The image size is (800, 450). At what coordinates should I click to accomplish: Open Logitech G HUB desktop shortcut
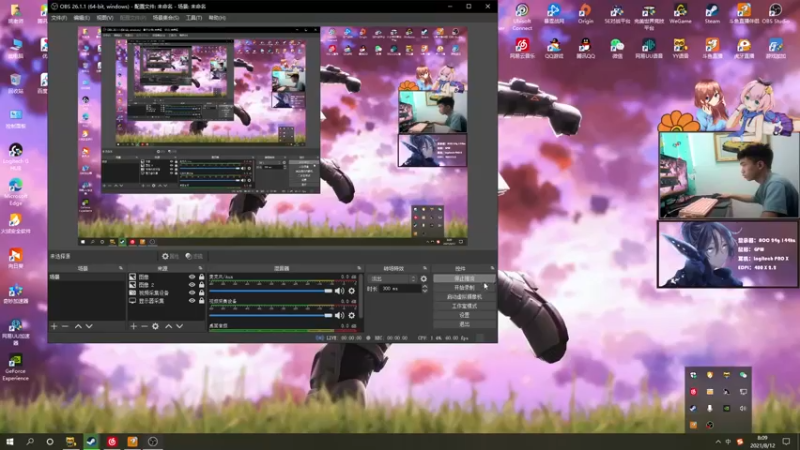tap(15, 156)
